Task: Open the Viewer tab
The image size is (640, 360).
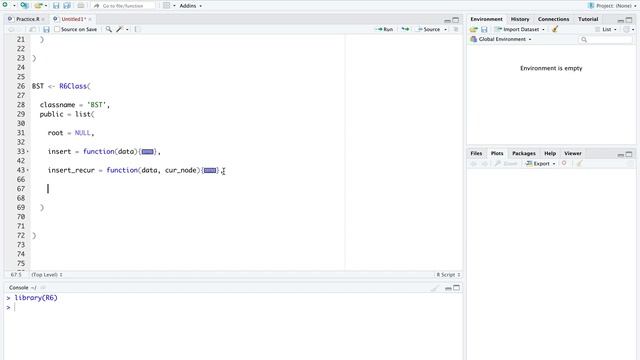Action: click(573, 153)
